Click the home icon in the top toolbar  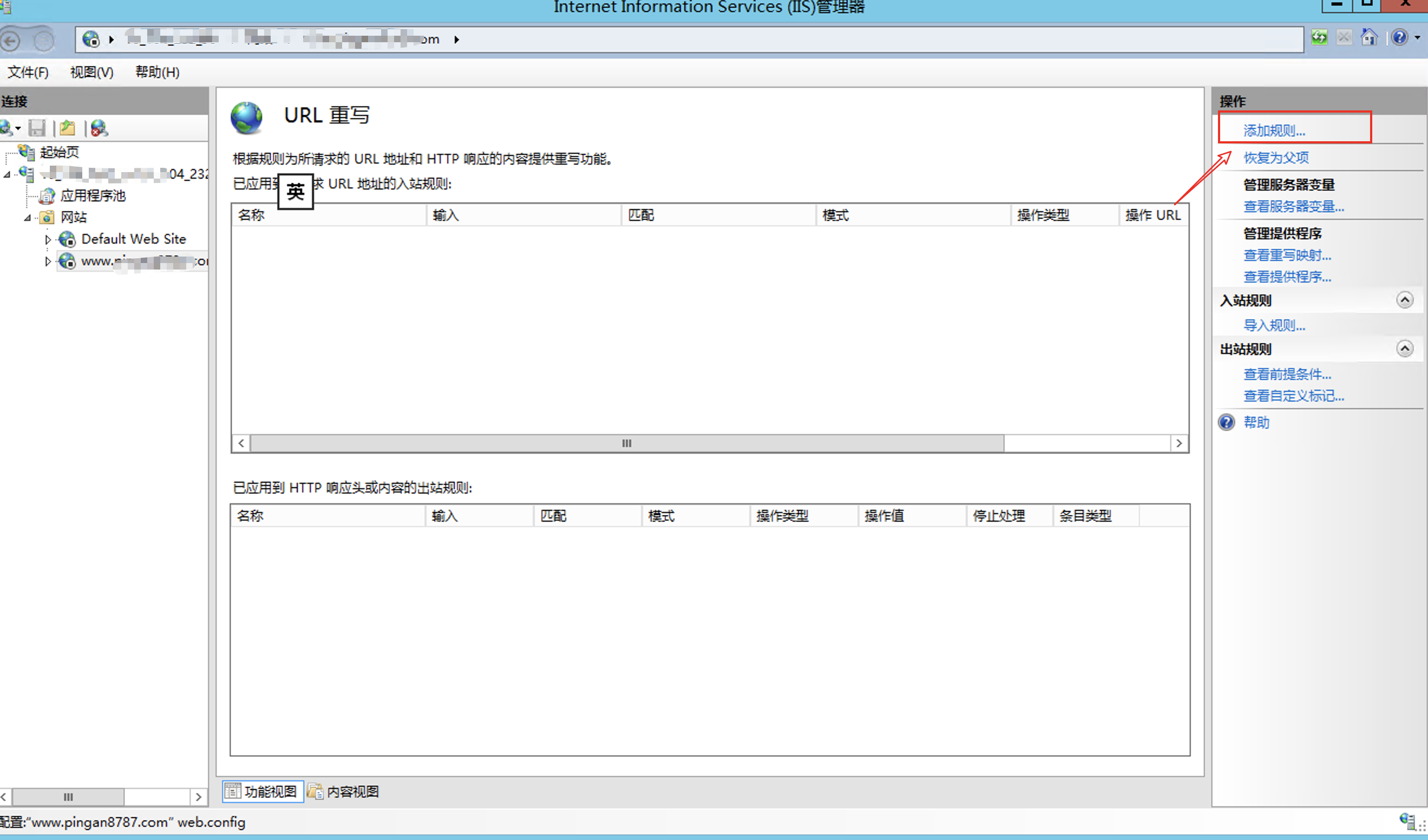pyautogui.click(x=1369, y=37)
